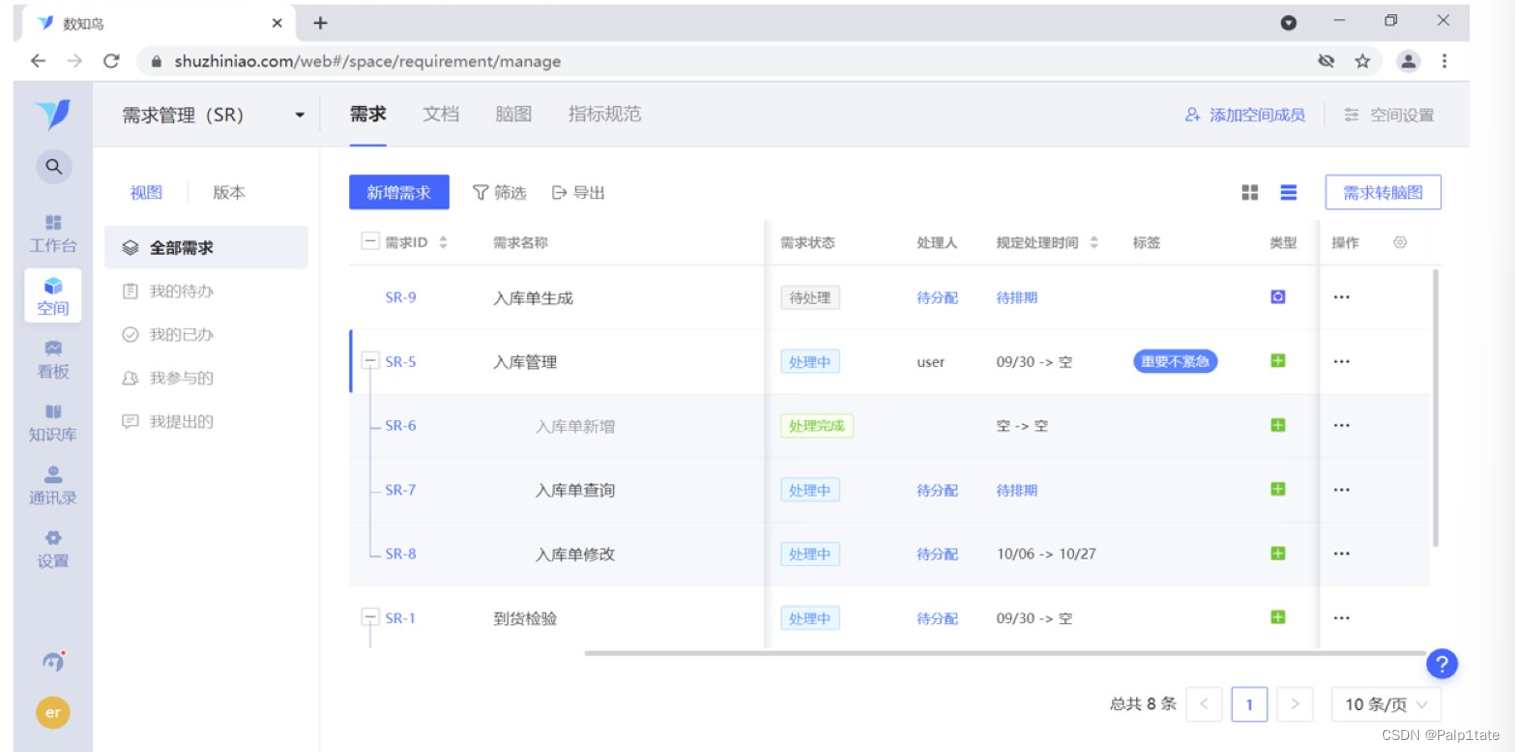Open the 知识库 knowledge base icon
The width and height of the screenshot is (1515, 752).
coord(53,423)
